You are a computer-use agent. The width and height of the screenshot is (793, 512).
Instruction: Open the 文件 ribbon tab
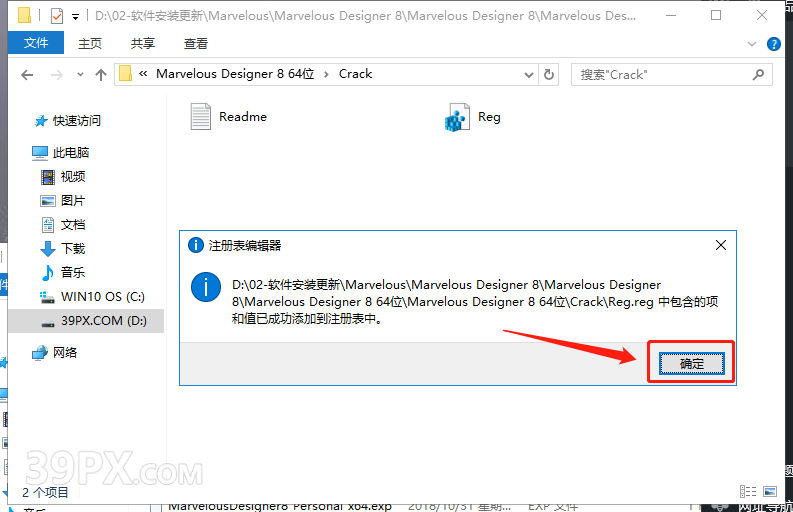[x=36, y=43]
